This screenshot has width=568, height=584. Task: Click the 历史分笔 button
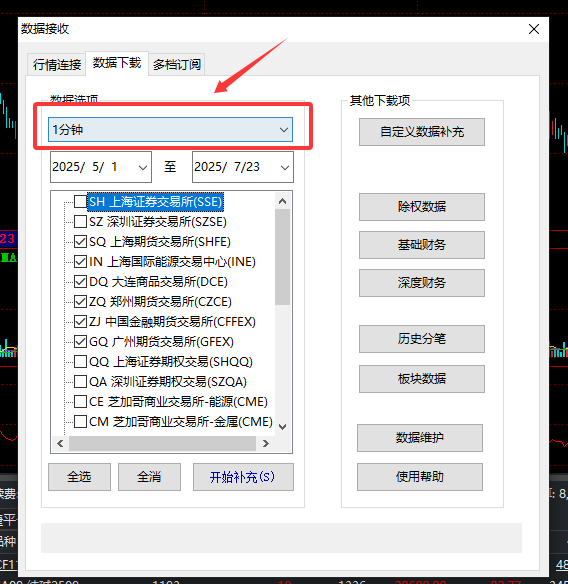pos(422,339)
